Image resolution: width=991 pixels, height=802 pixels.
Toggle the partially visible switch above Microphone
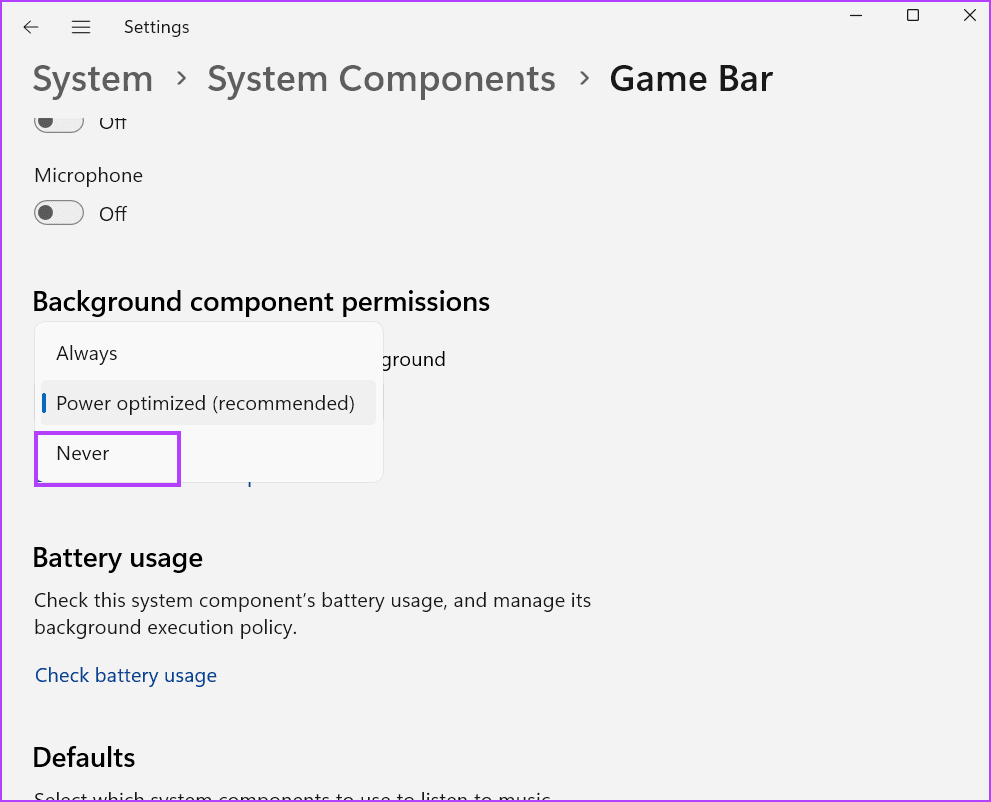coord(59,123)
